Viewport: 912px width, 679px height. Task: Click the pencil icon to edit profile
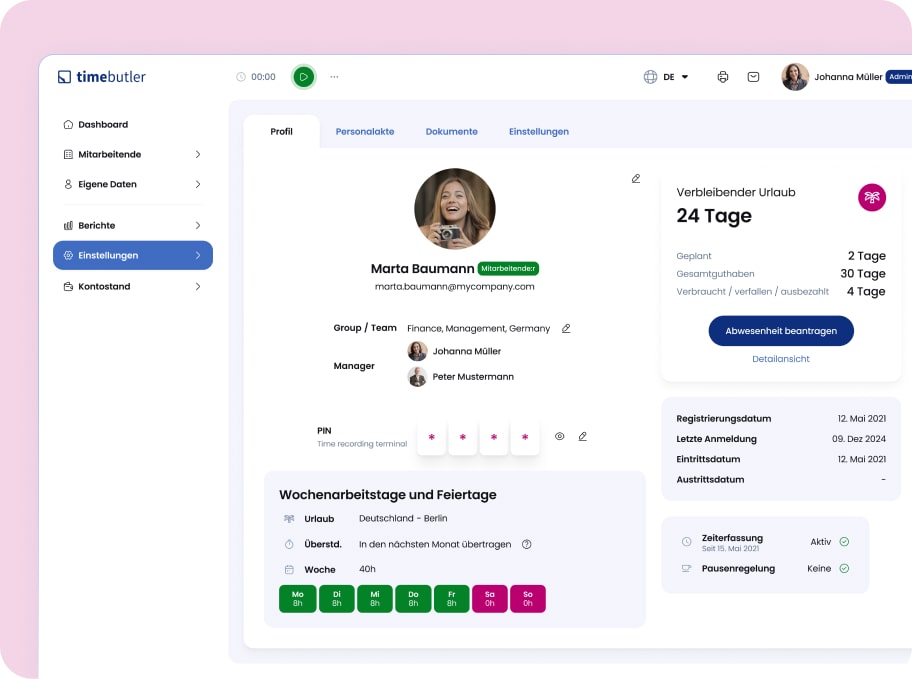(635, 179)
